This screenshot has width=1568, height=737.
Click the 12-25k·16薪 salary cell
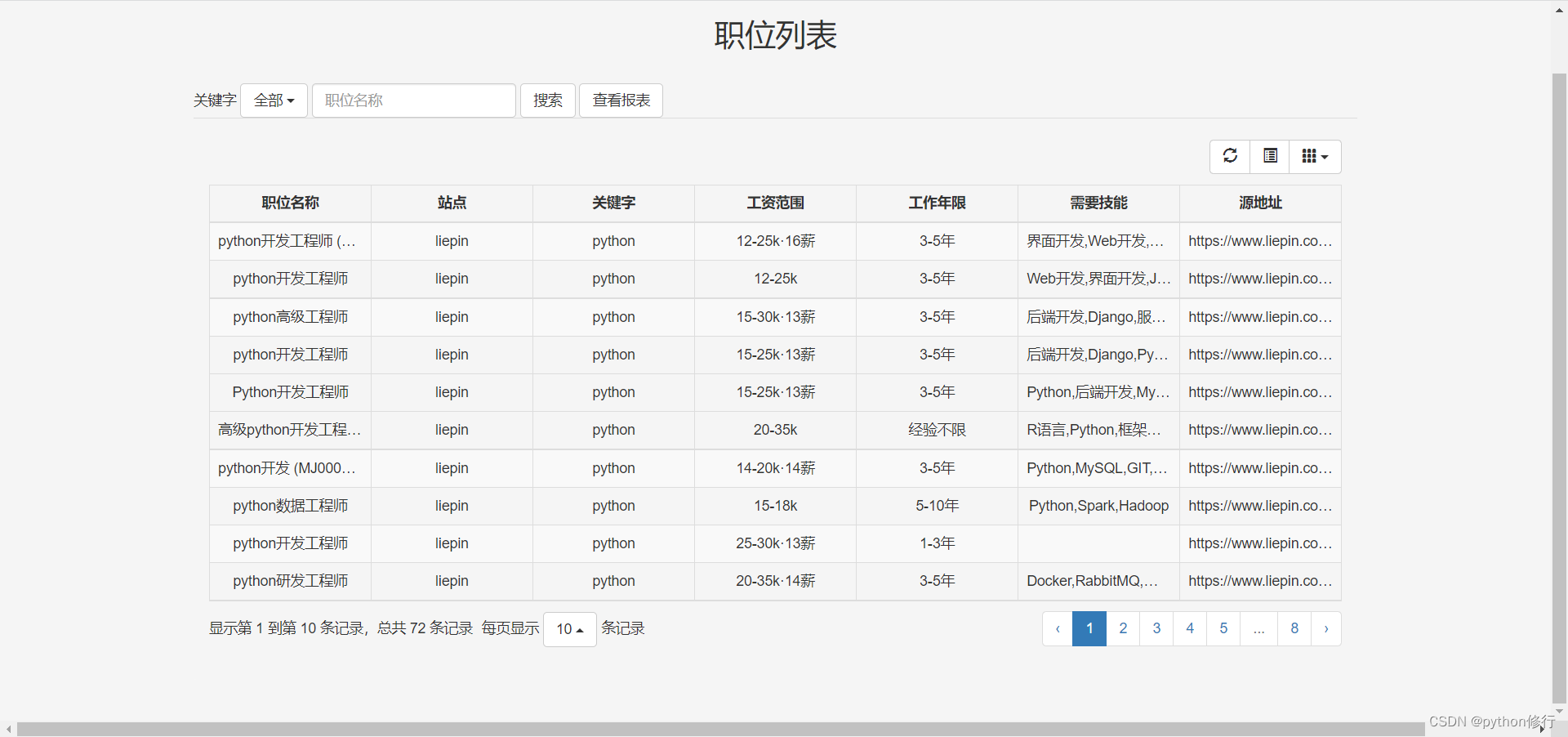(x=775, y=241)
